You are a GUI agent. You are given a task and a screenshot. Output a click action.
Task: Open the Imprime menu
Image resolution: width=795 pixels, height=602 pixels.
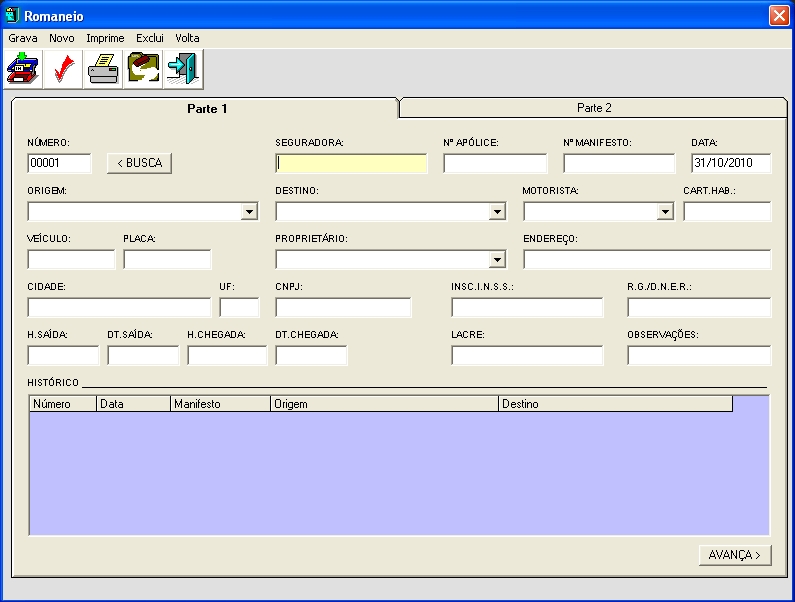pos(105,38)
